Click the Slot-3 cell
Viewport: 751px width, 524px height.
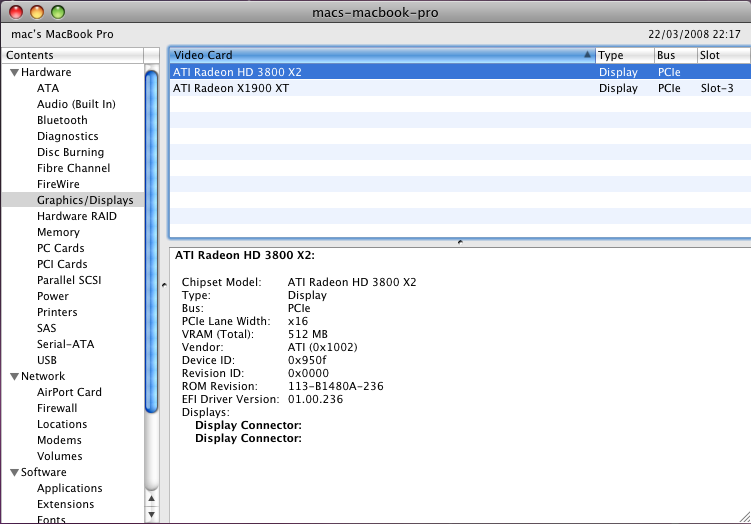coord(717,88)
